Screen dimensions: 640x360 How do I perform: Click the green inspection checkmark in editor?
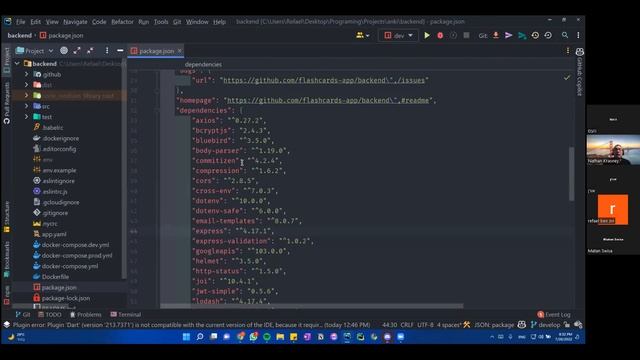[567, 78]
